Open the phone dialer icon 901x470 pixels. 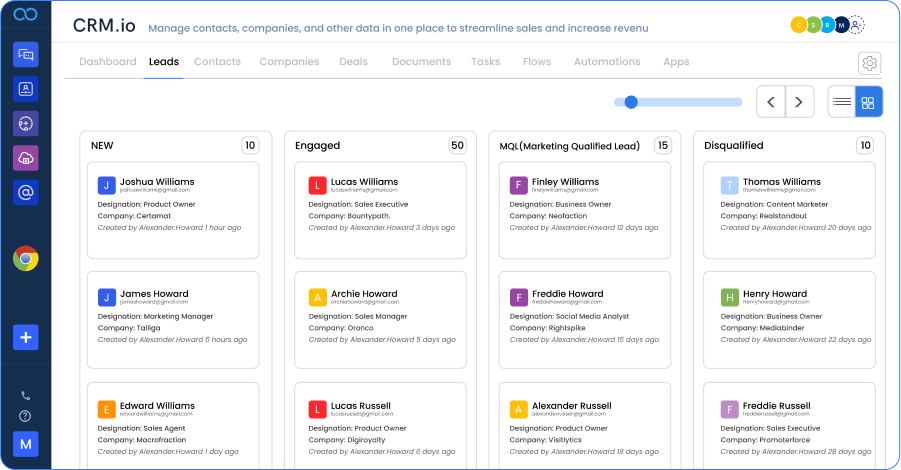coord(26,396)
